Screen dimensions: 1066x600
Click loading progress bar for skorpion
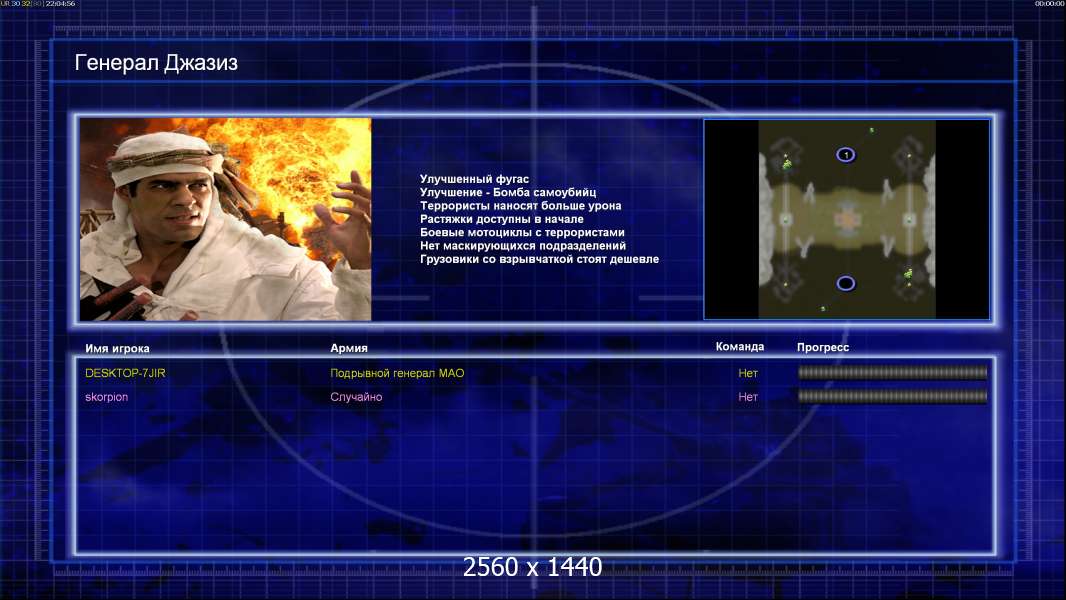pyautogui.click(x=892, y=396)
